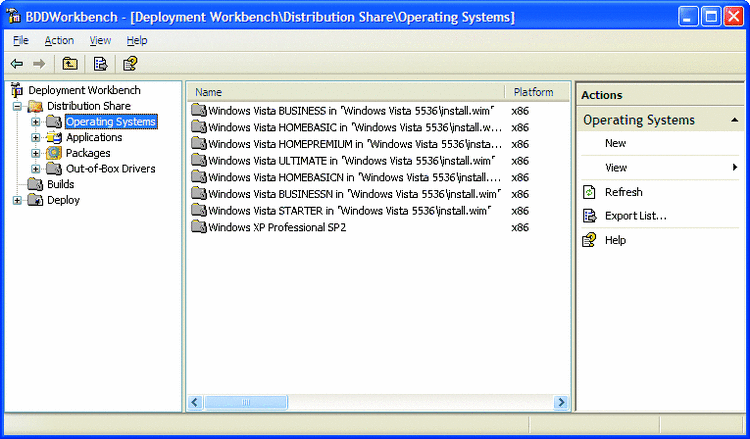The height and width of the screenshot is (439, 750).
Task: Click the Windows XP Professional SP2 item icon
Action: [199, 227]
